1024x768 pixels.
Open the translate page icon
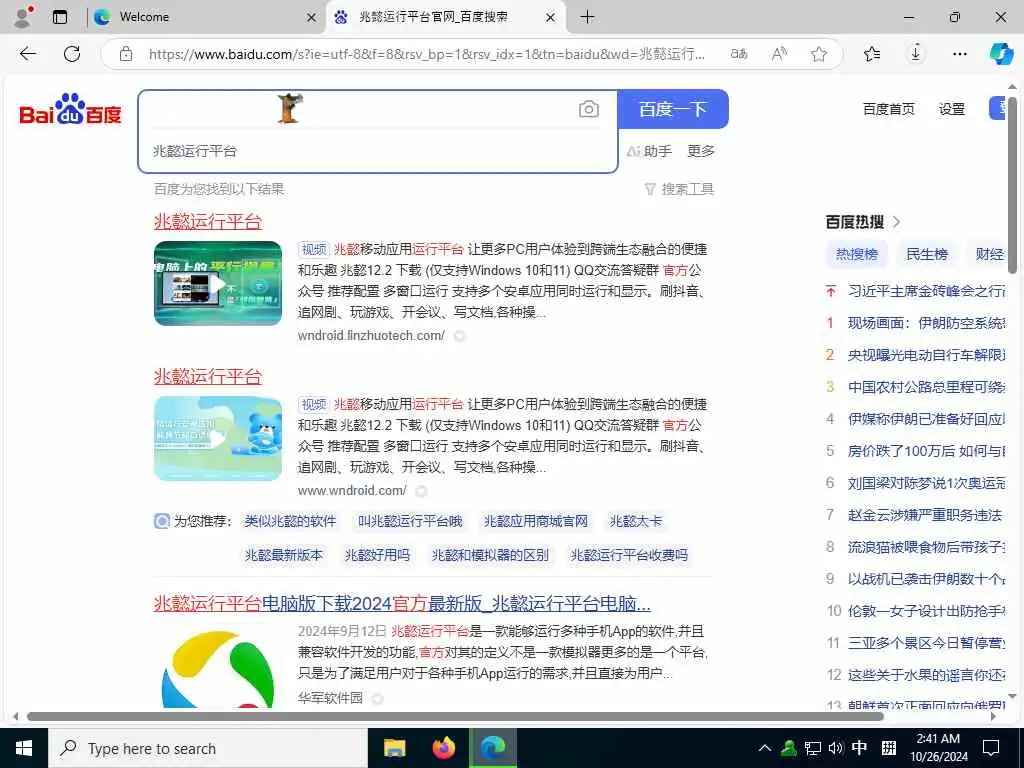pos(739,54)
